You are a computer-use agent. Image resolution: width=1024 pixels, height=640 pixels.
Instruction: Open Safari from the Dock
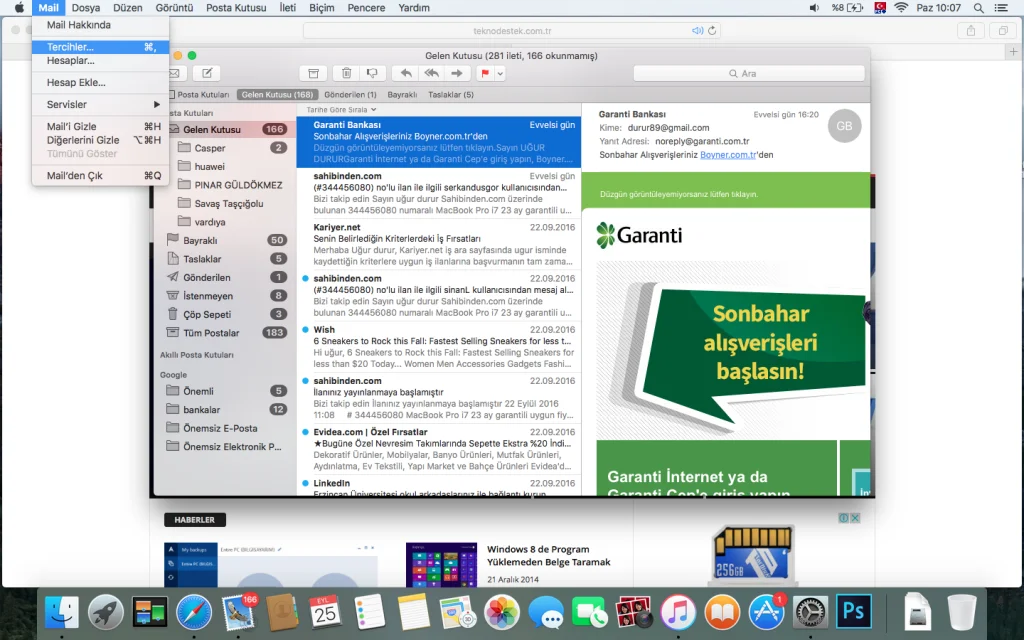pyautogui.click(x=194, y=610)
